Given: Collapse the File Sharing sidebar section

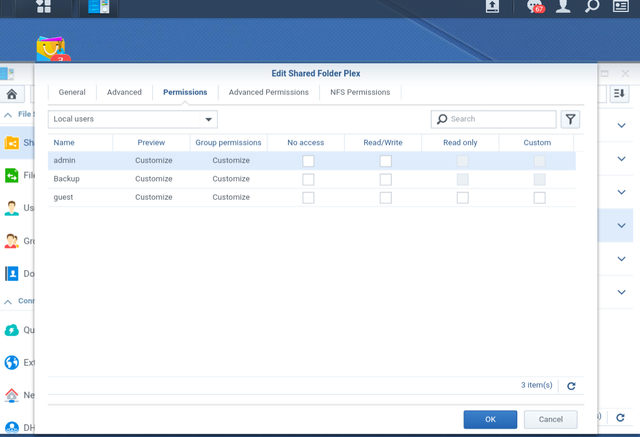Looking at the screenshot, I should pyautogui.click(x=8, y=115).
